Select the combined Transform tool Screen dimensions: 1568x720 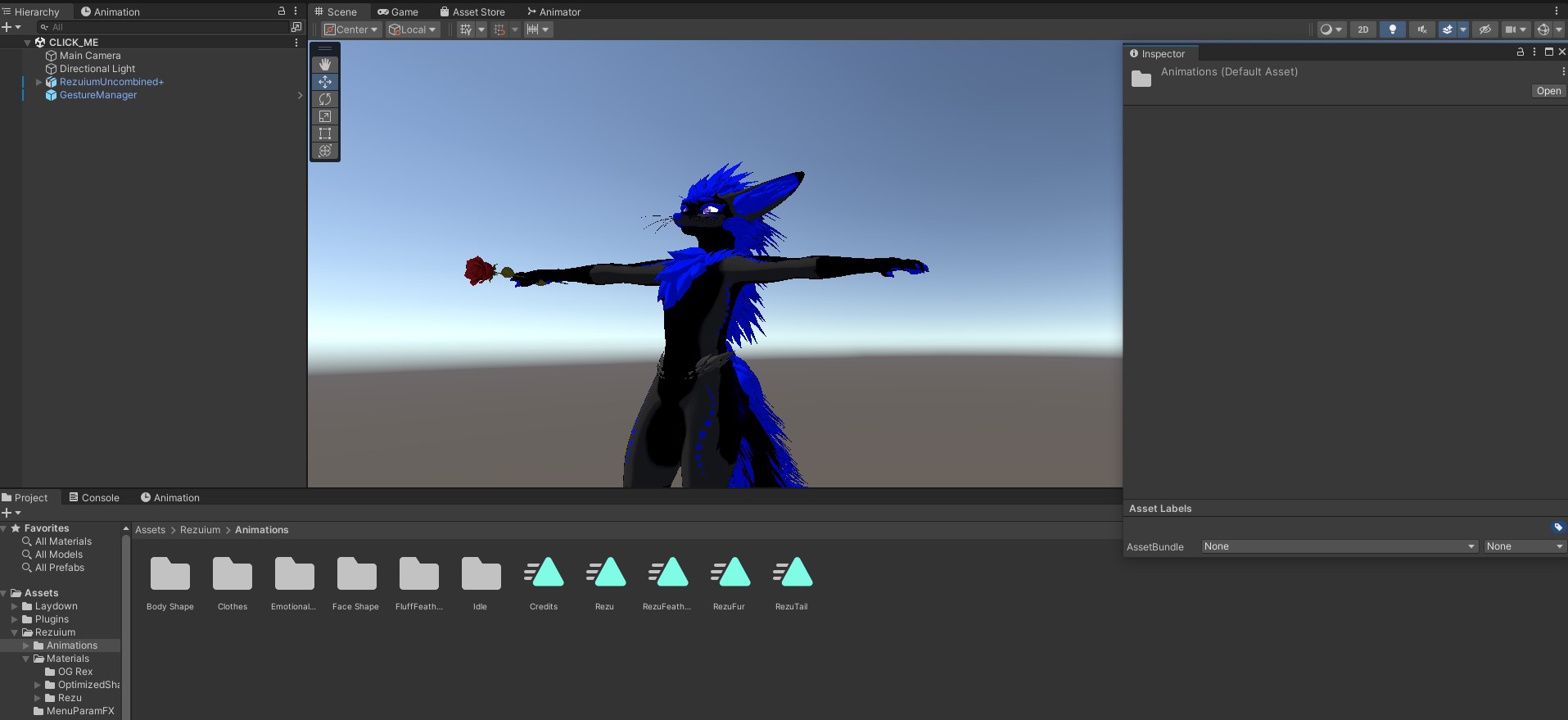pyautogui.click(x=325, y=151)
